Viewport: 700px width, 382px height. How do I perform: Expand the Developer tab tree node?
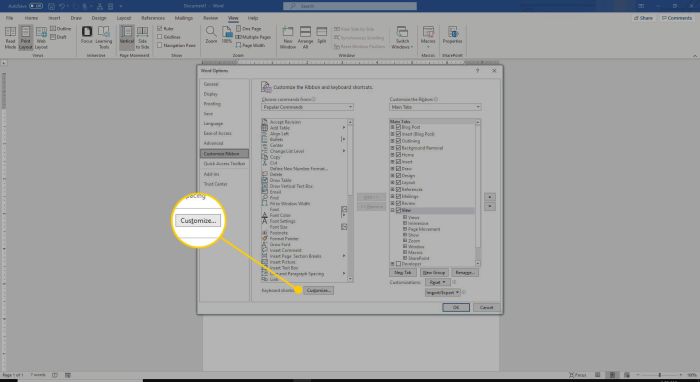coord(393,264)
